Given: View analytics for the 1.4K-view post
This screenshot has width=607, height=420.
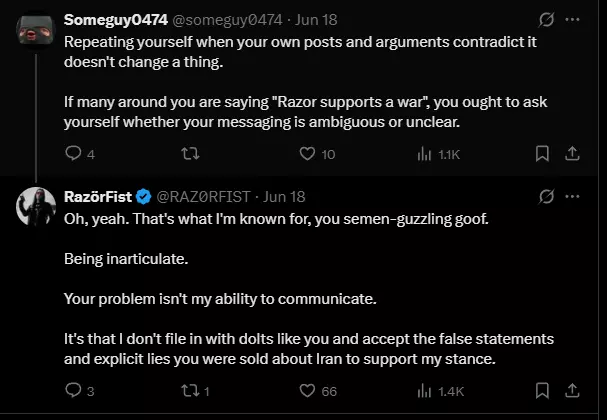Looking at the screenshot, I should 425,391.
